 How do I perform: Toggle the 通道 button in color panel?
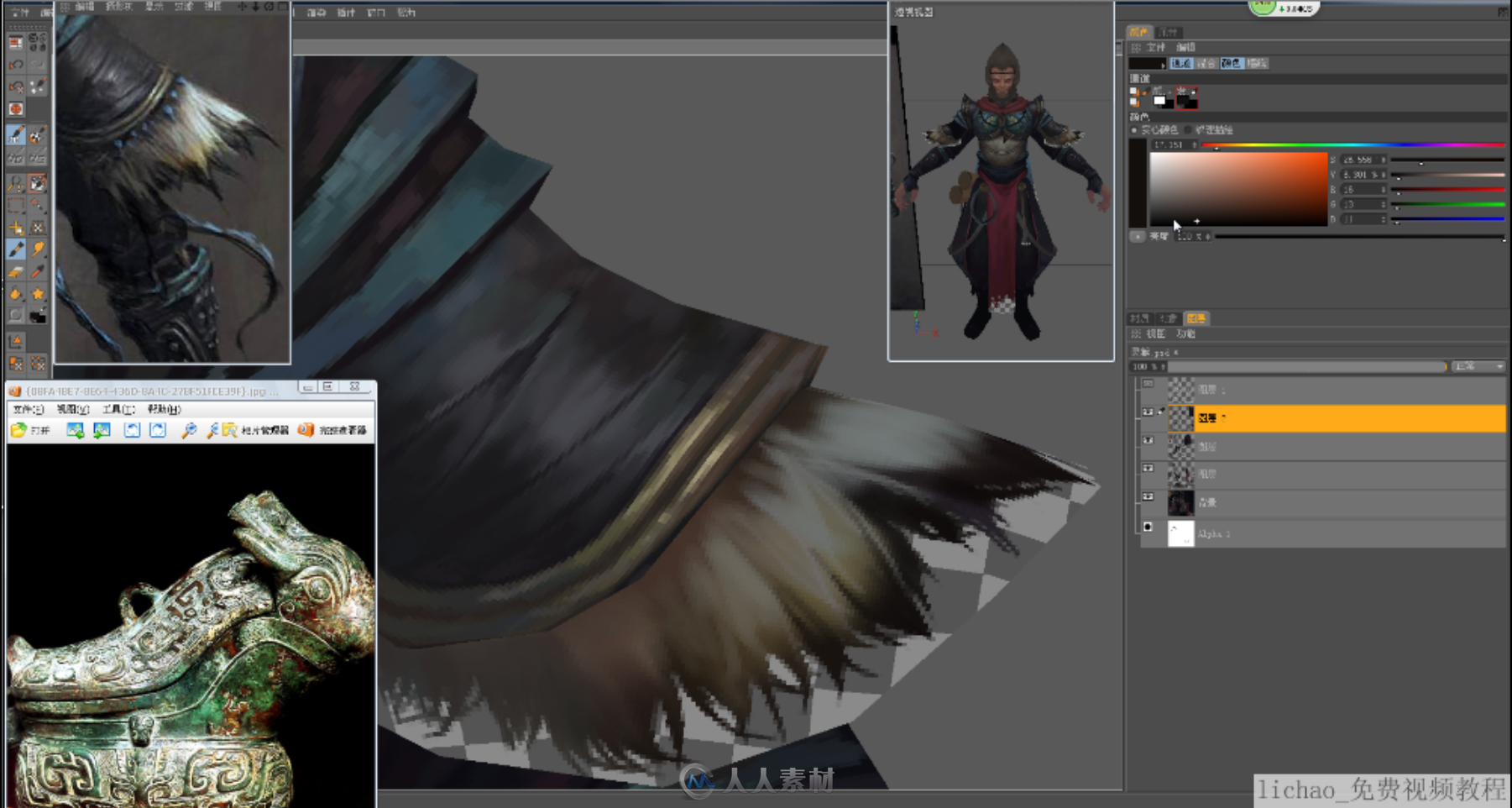[x=1180, y=63]
